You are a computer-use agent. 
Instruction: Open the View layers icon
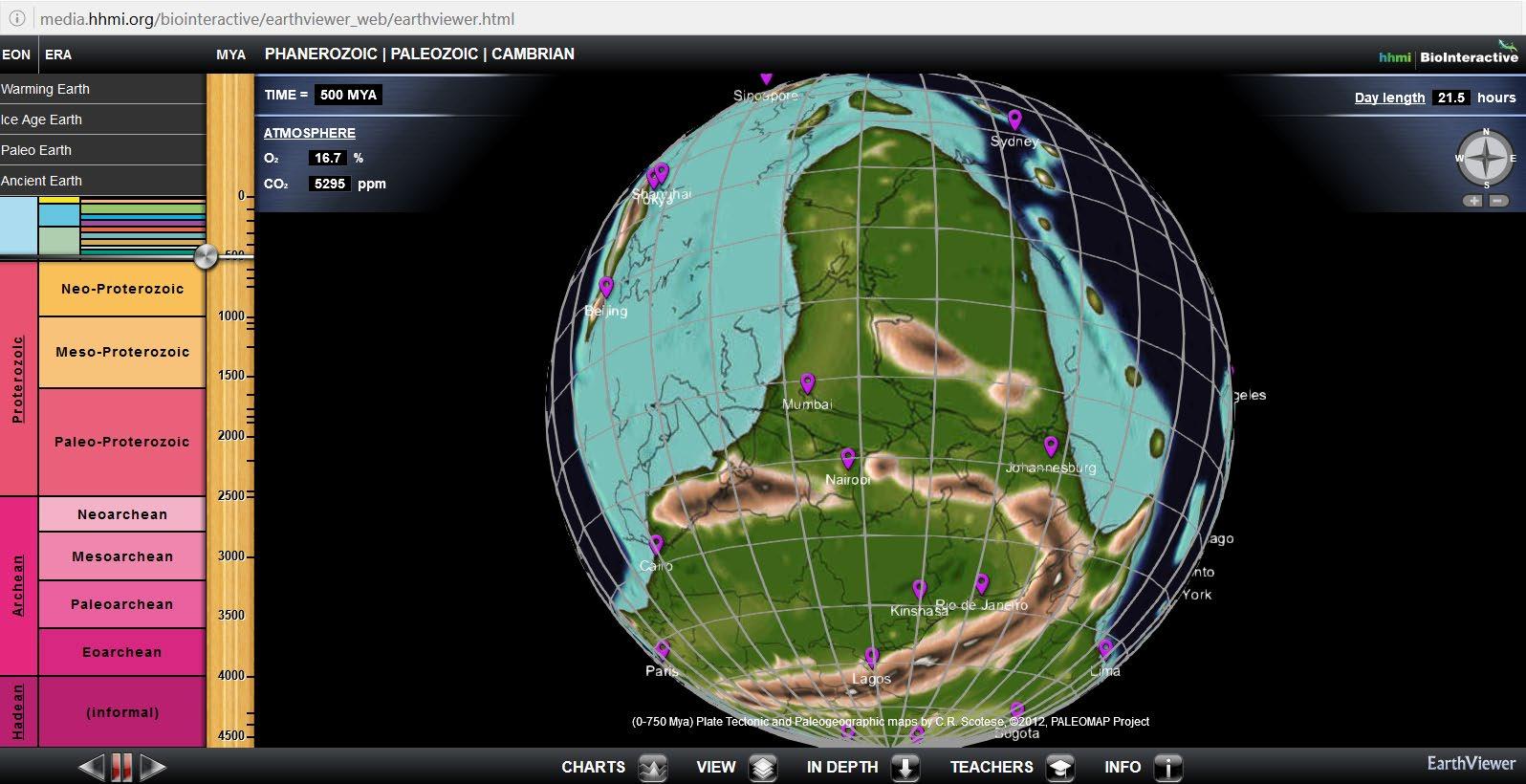pyautogui.click(x=762, y=768)
